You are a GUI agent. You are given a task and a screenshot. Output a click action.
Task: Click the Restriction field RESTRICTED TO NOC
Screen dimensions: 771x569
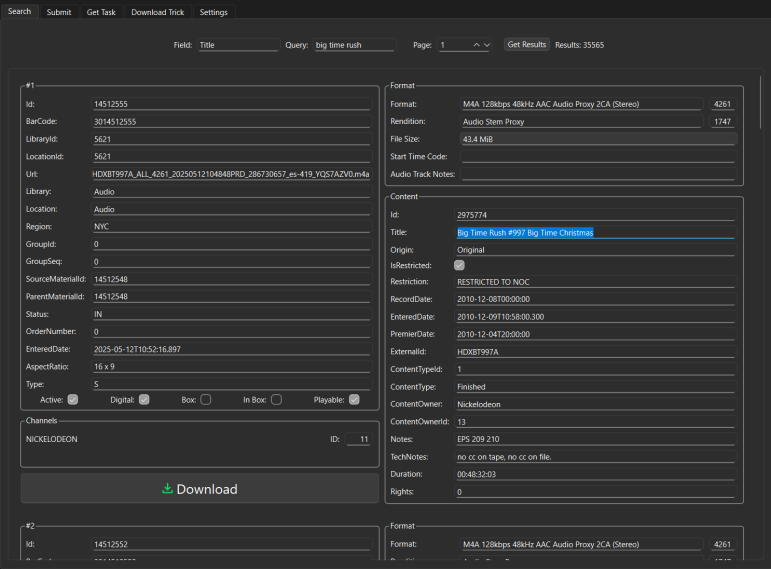point(595,282)
